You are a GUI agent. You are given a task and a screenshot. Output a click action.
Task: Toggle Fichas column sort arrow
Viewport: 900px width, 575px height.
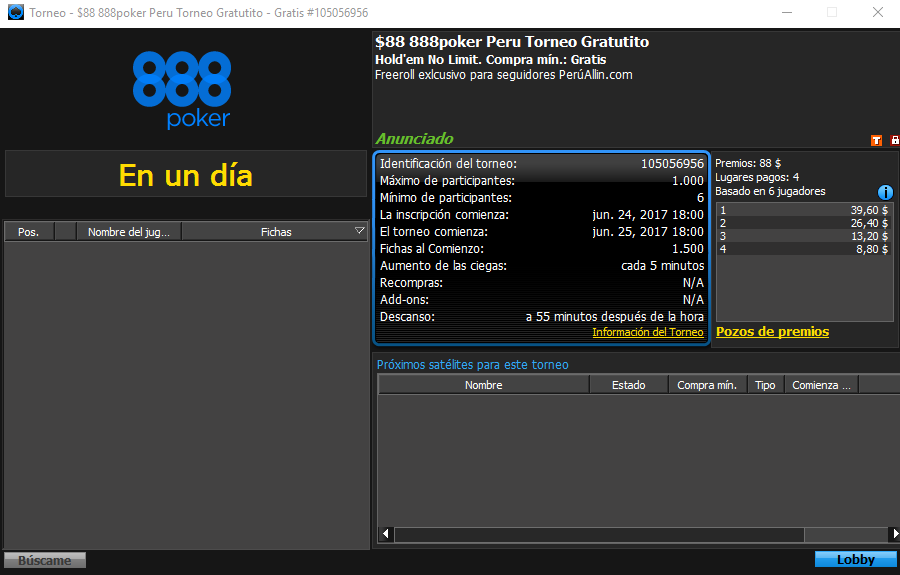coord(359,231)
